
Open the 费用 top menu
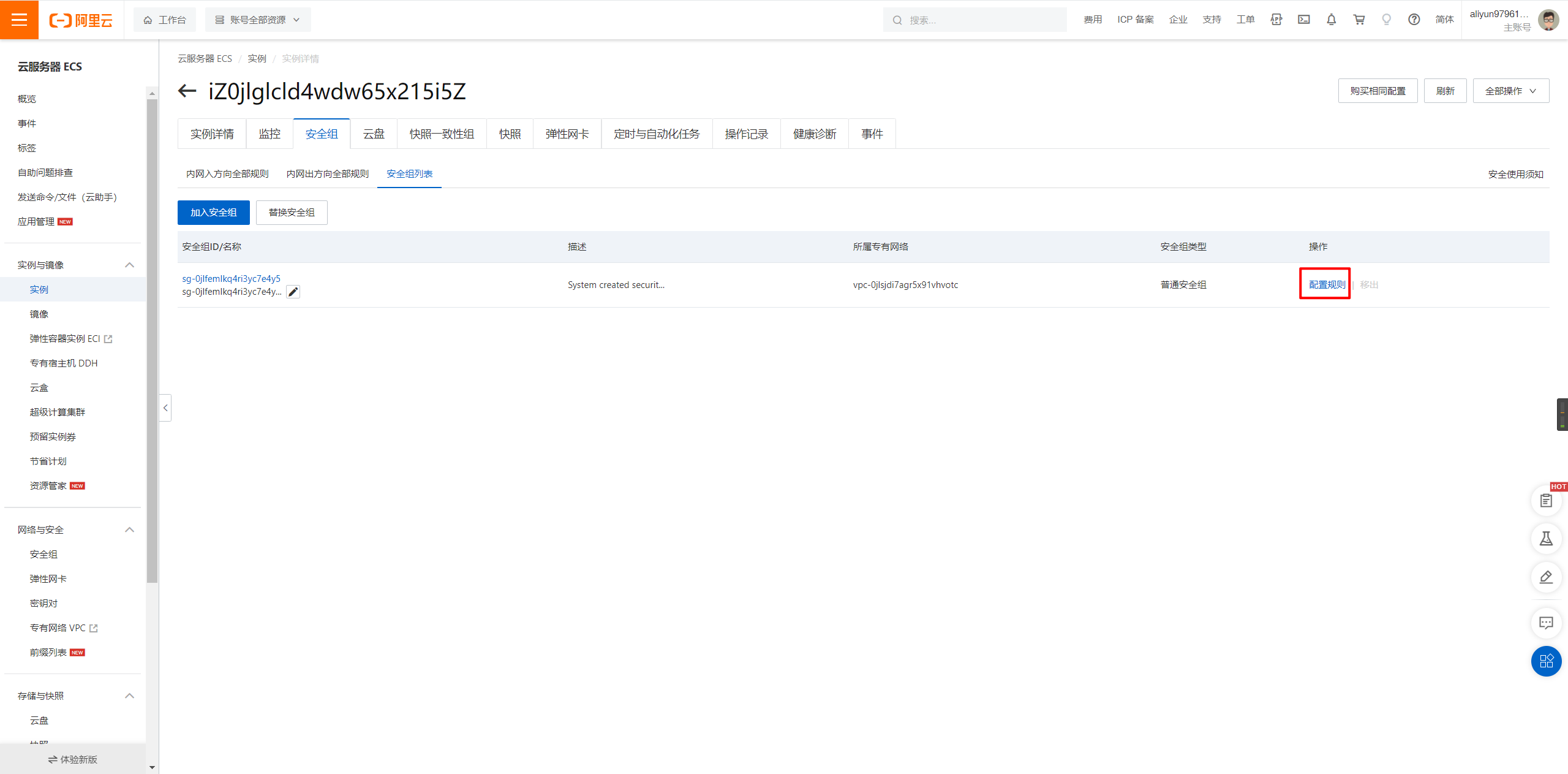point(1093,20)
